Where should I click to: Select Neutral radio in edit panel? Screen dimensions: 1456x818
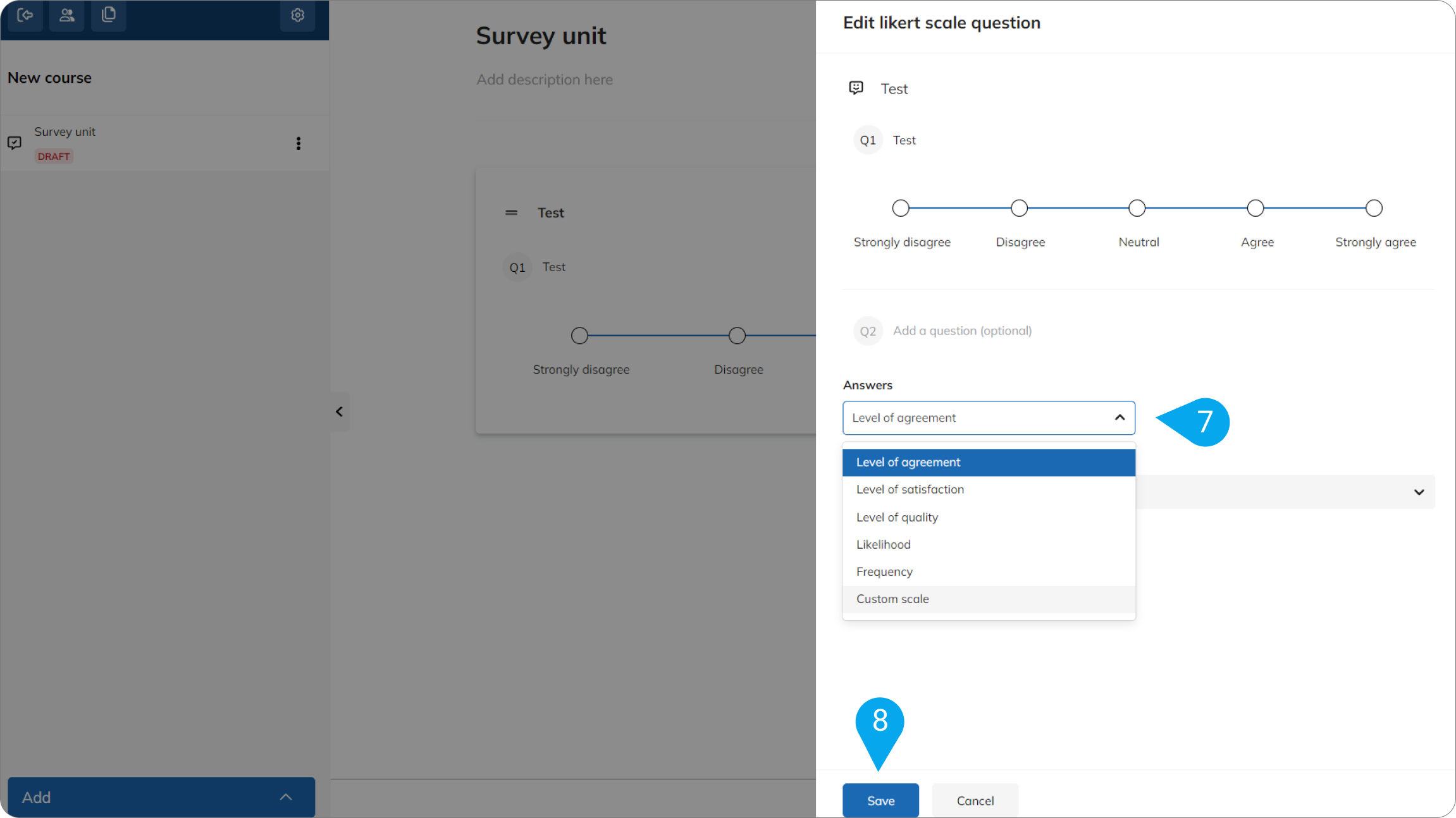click(x=1137, y=208)
